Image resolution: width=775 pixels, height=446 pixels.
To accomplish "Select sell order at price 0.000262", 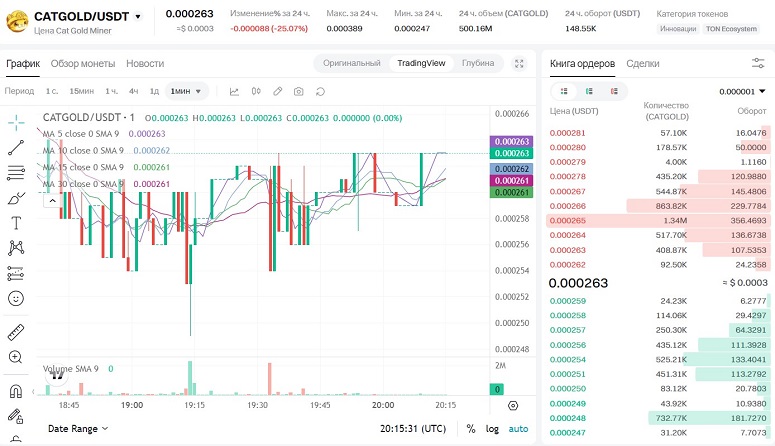I will click(658, 265).
